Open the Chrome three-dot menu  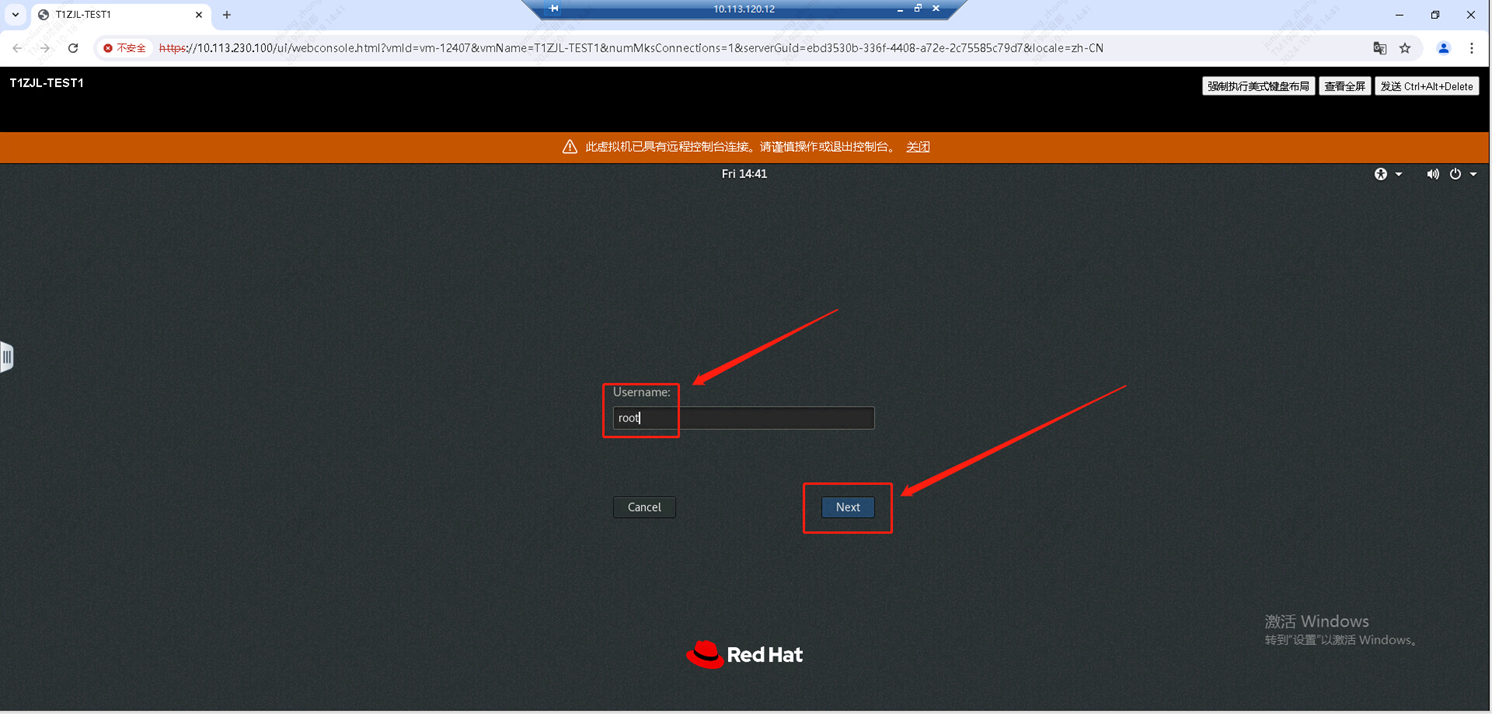point(1471,48)
